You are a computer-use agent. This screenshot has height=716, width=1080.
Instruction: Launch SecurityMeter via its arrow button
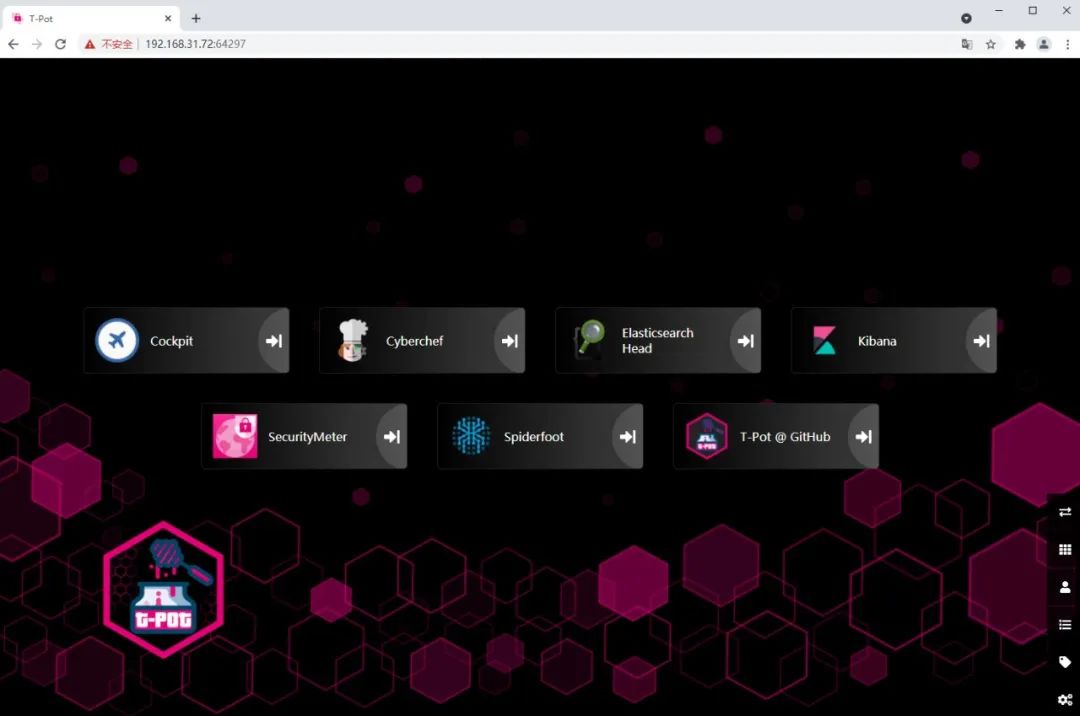(x=392, y=436)
